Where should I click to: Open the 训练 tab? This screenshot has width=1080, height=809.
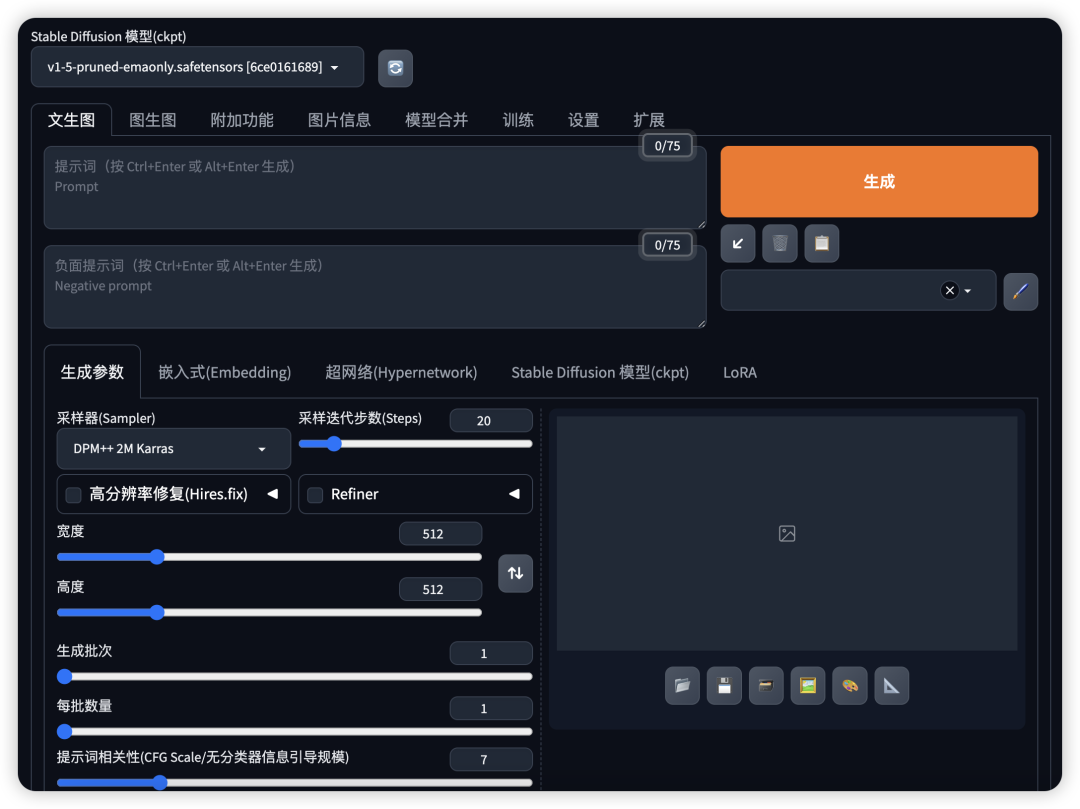pyautogui.click(x=518, y=120)
